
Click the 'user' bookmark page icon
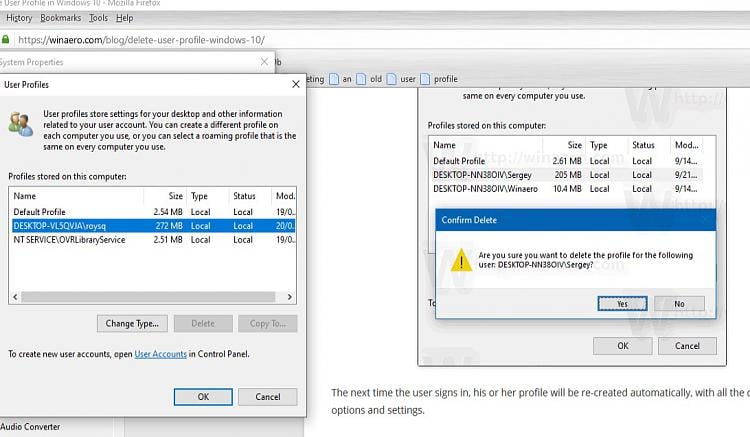[391, 79]
